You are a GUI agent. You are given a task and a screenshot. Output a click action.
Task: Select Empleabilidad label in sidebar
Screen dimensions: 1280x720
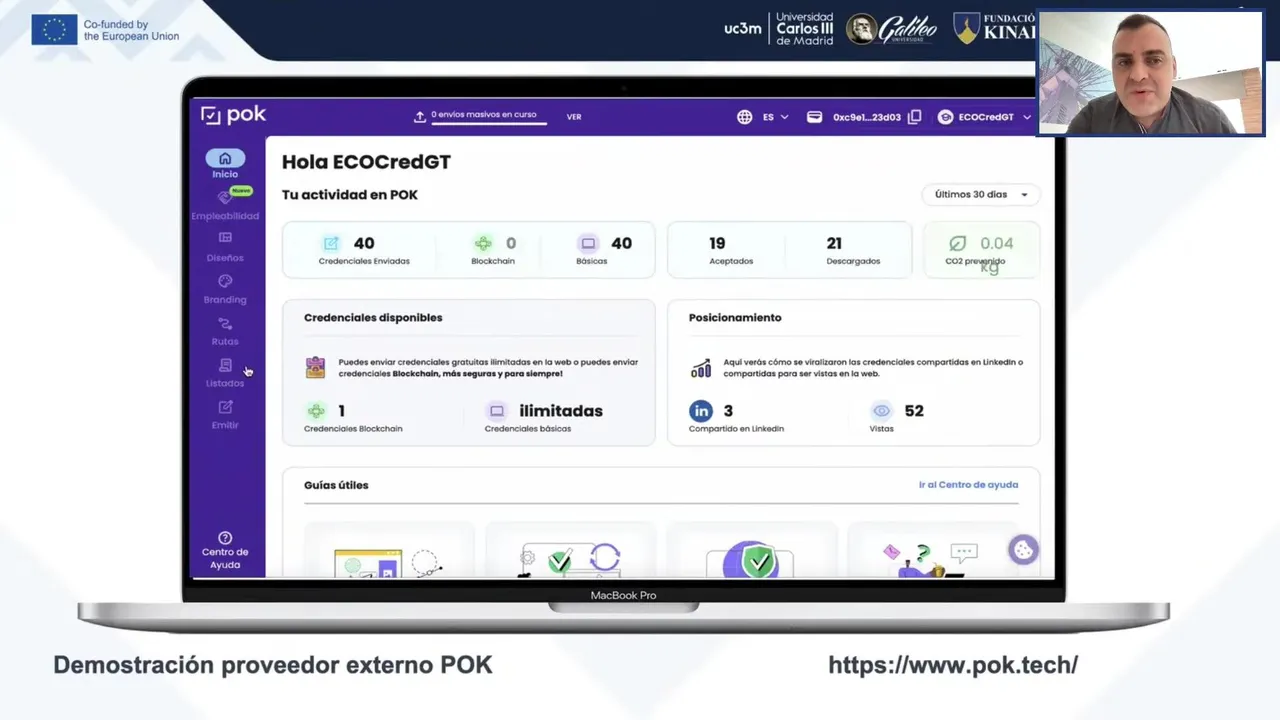[x=225, y=216]
